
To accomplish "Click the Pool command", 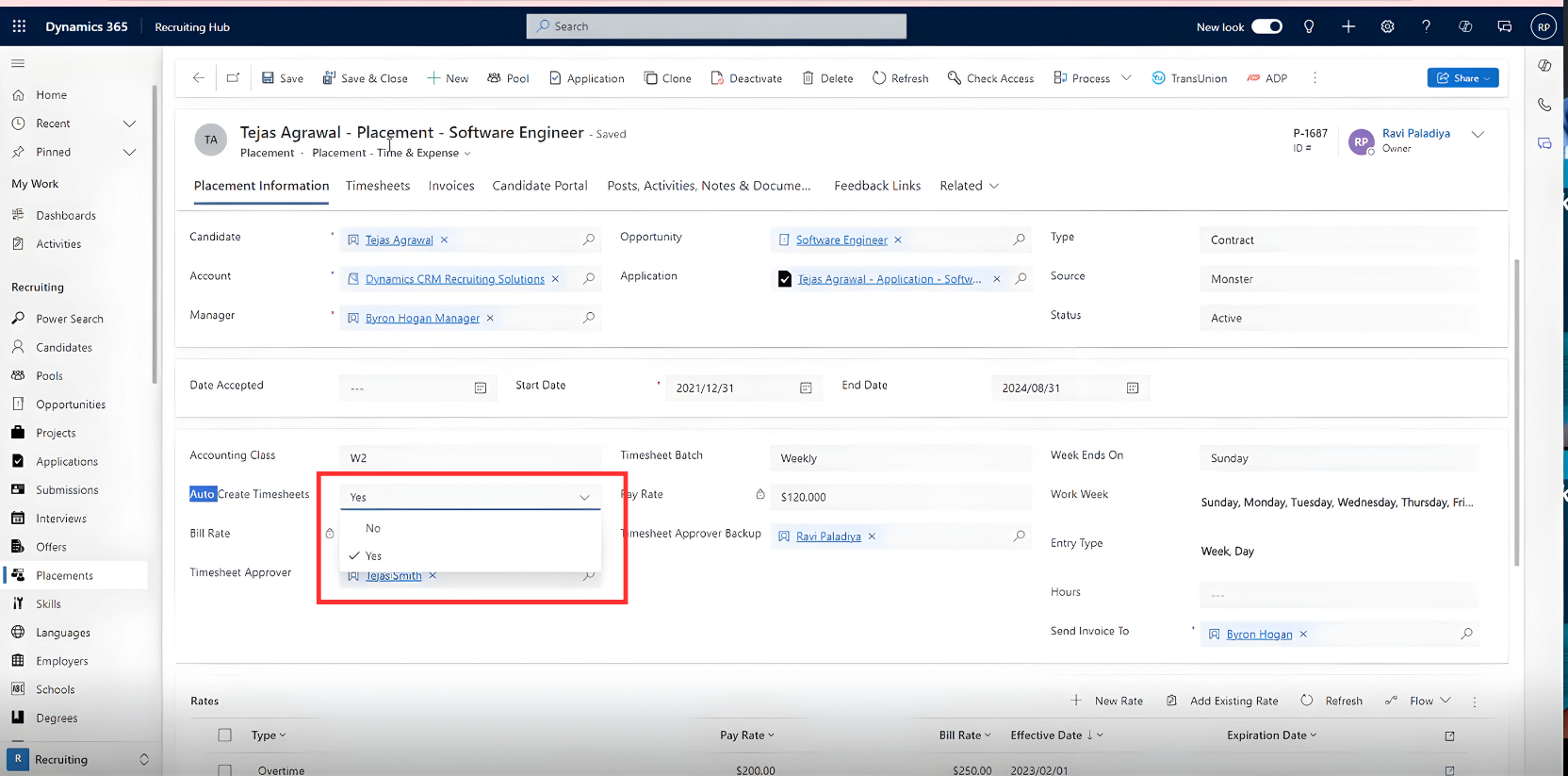I will [x=508, y=78].
